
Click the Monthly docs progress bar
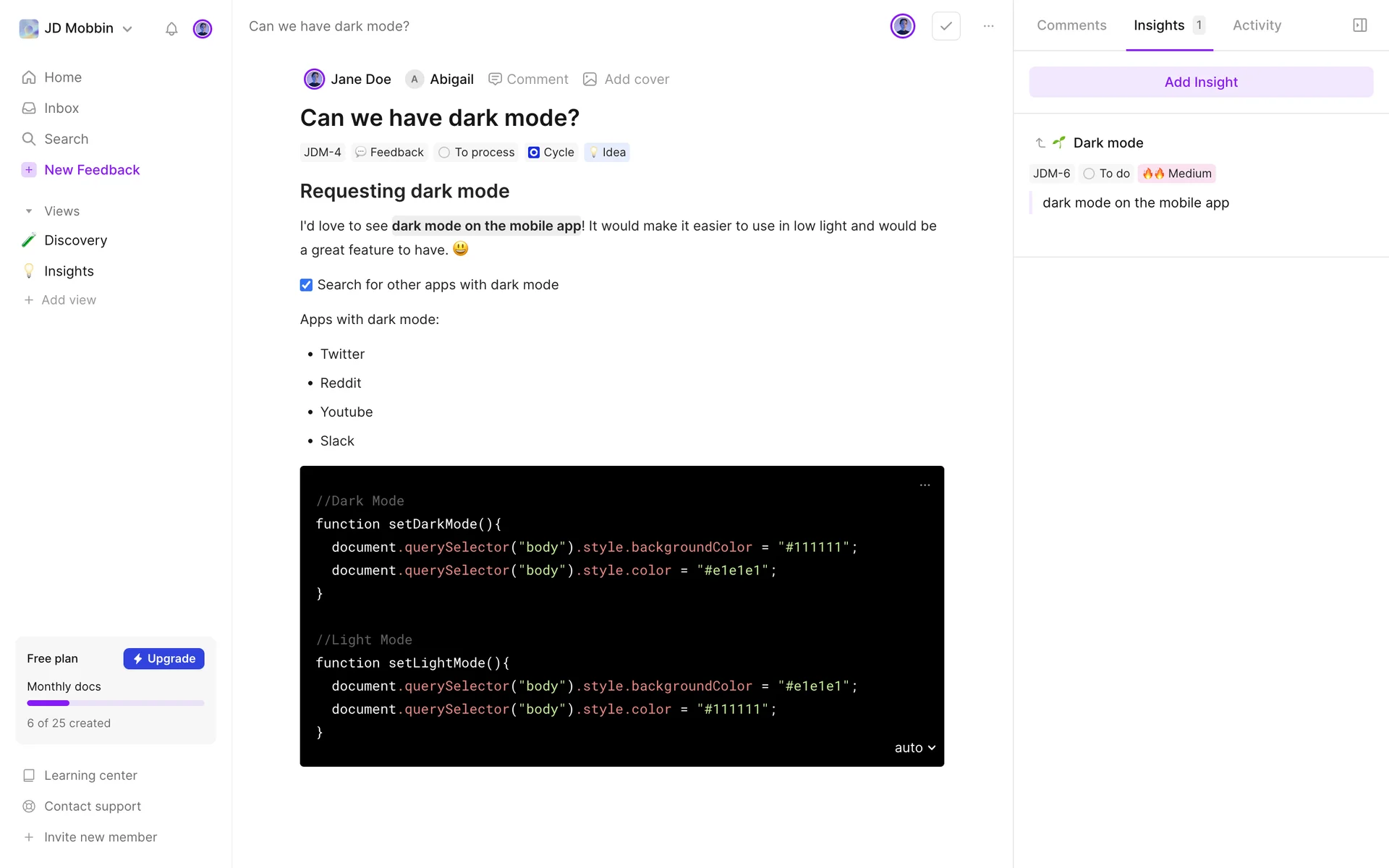(x=116, y=703)
